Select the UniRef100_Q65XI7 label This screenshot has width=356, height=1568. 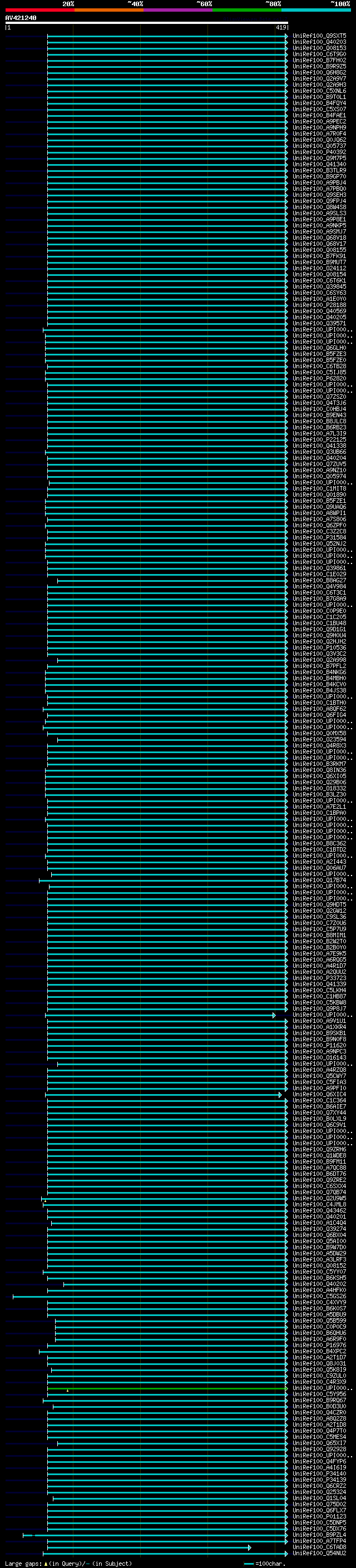pyautogui.click(x=319, y=1443)
